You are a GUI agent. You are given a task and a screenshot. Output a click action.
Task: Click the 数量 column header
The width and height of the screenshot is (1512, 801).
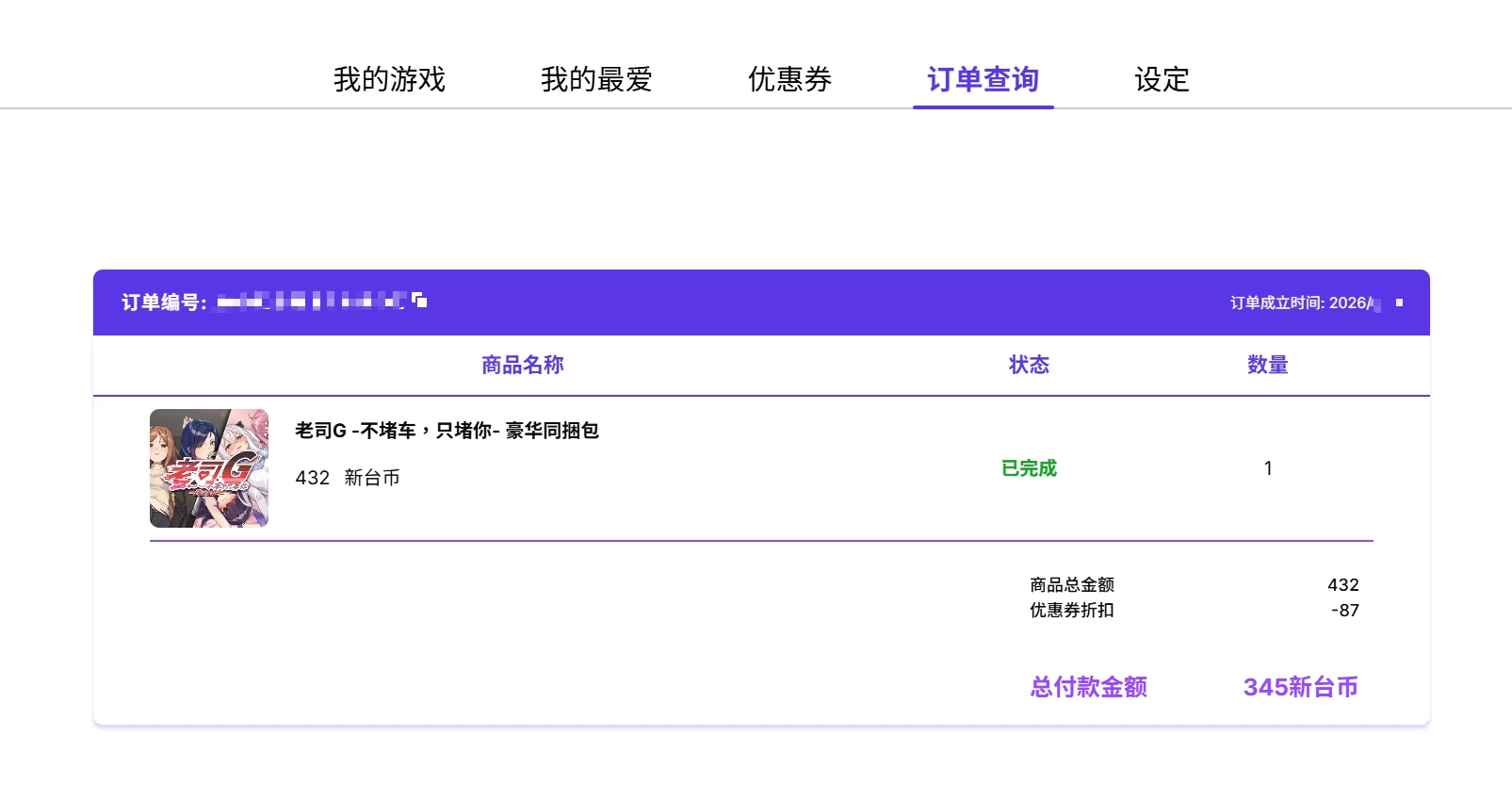pyautogui.click(x=1267, y=365)
